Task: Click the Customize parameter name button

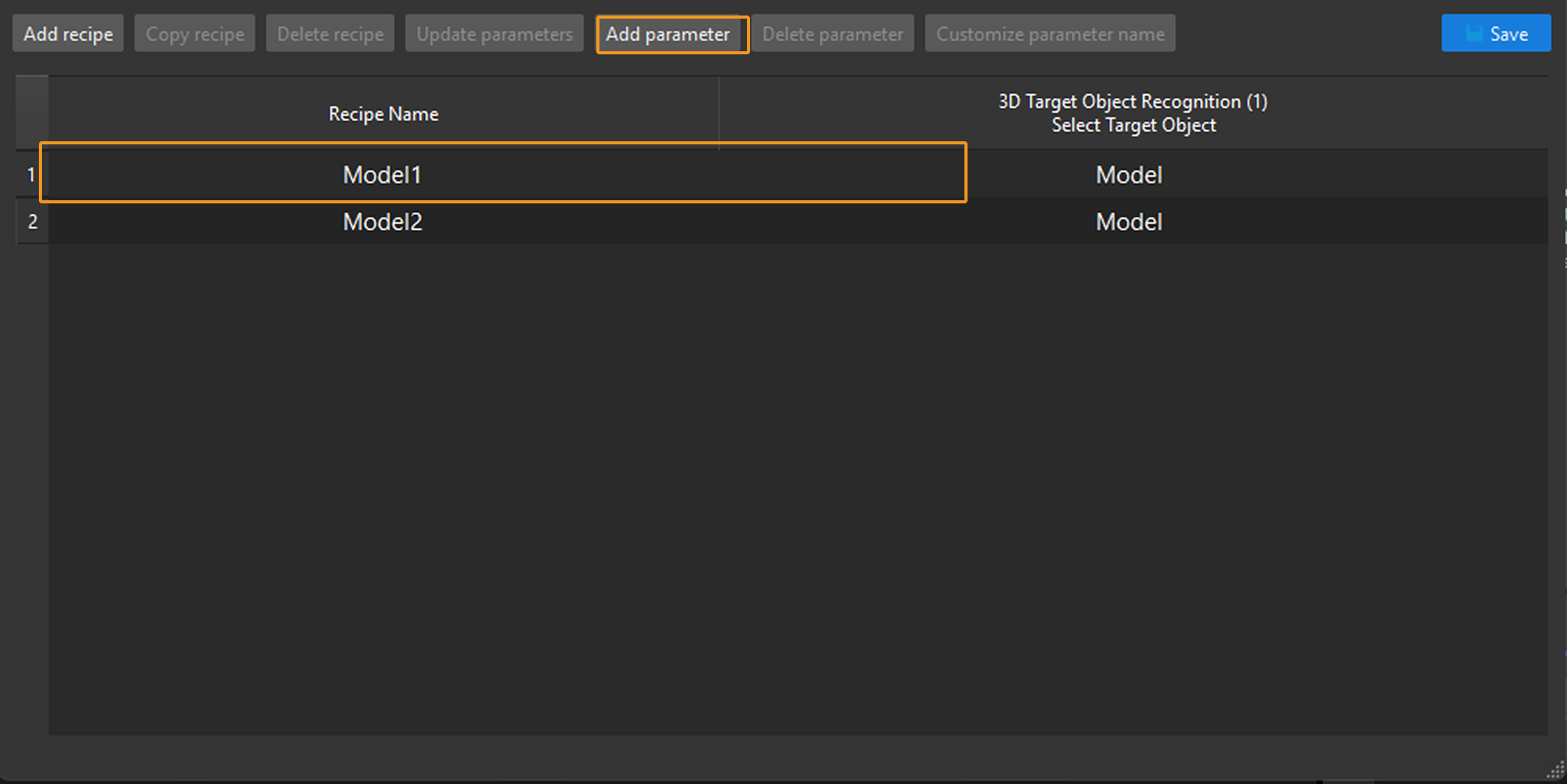Action: [1049, 33]
